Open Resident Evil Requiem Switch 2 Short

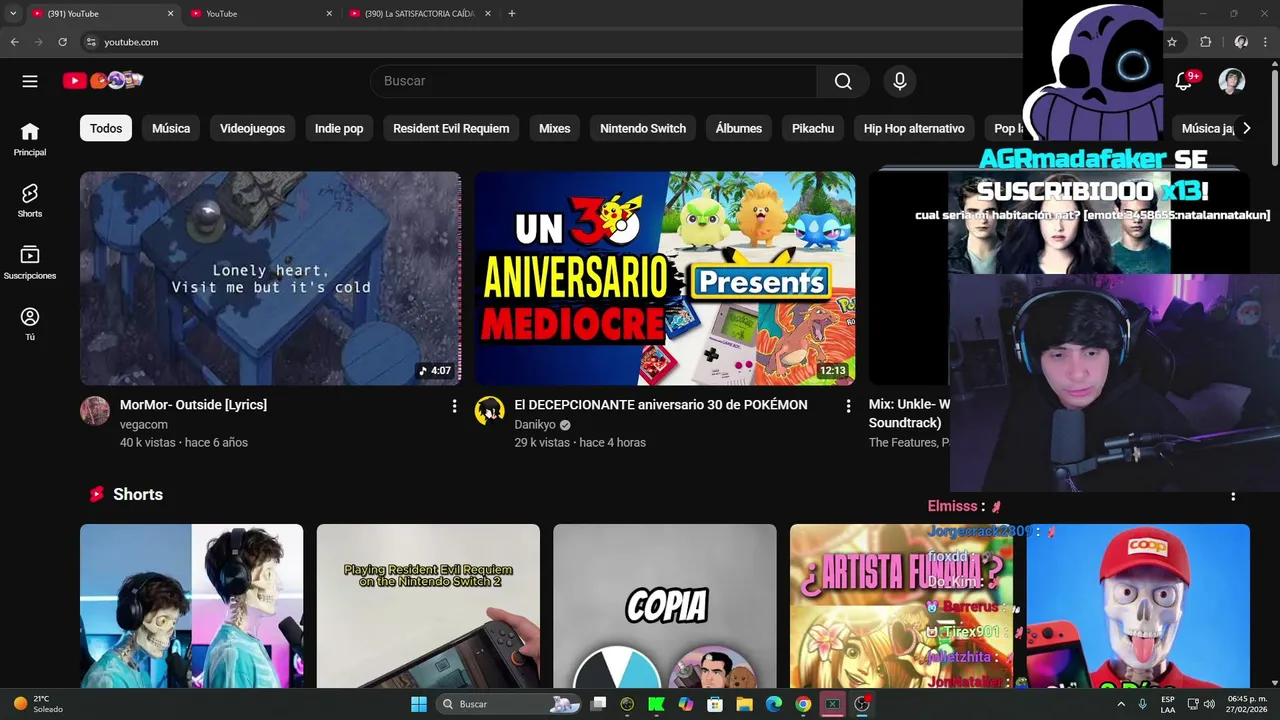pos(428,606)
